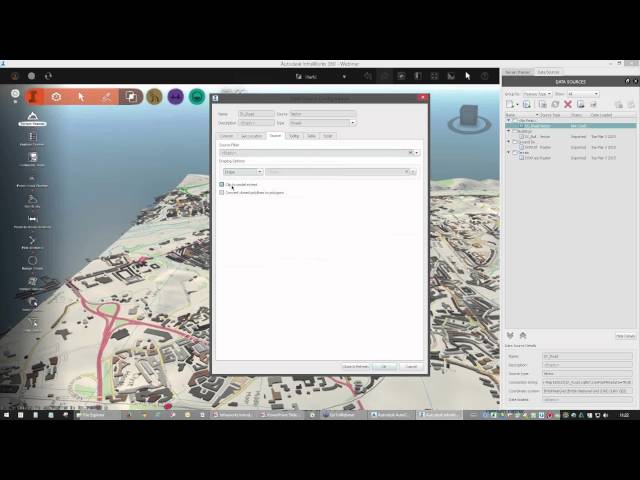Open the green drainage design round icon
This screenshot has width=640, height=480.
point(197,97)
